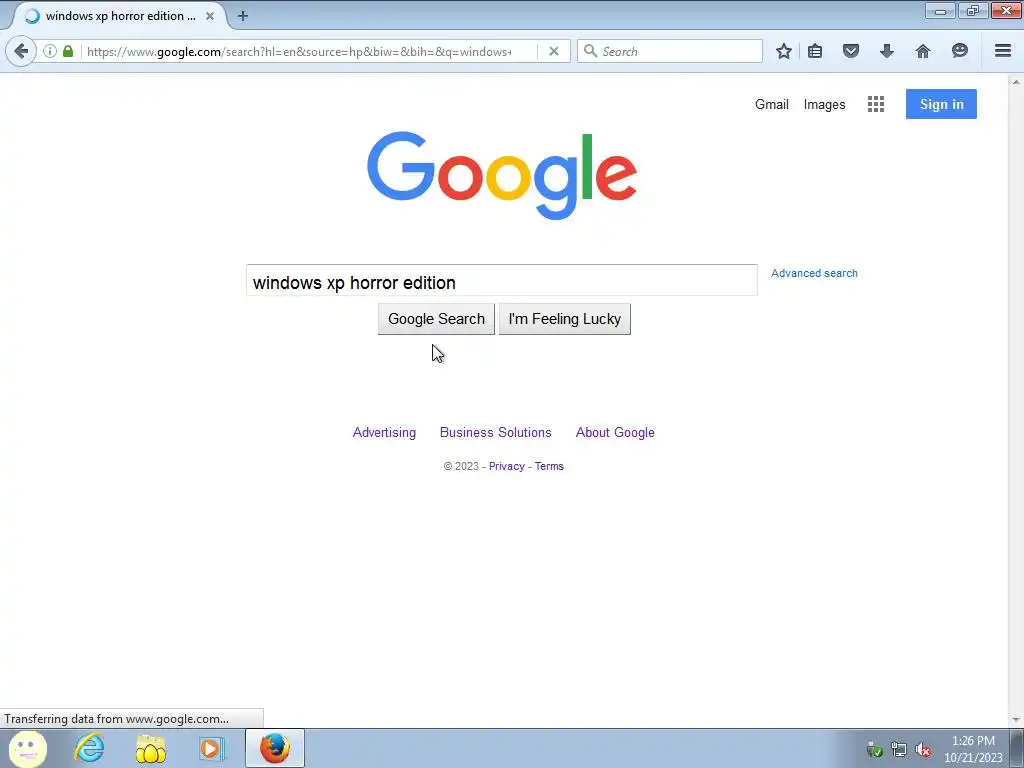The width and height of the screenshot is (1024, 768).
Task: Focus the Google query input field
Action: click(502, 281)
